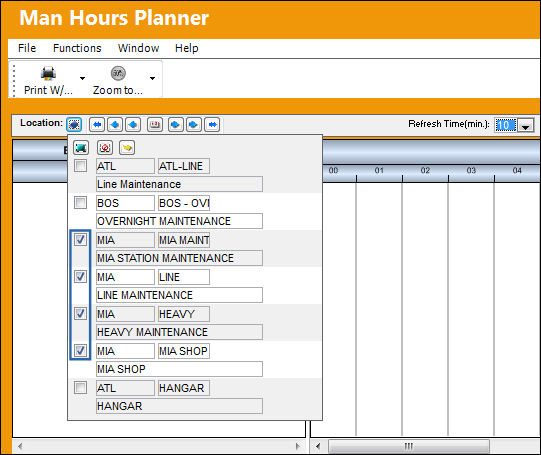Click the HEAVY MAINTENANCE description field

pos(179,332)
